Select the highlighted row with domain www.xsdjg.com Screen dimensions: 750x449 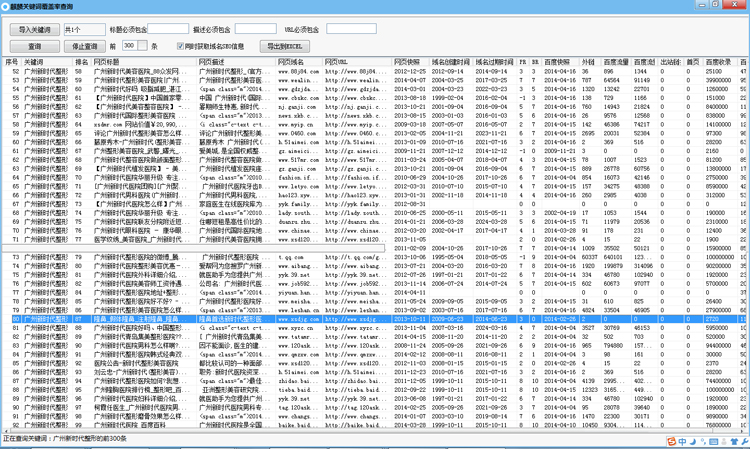click(374, 319)
